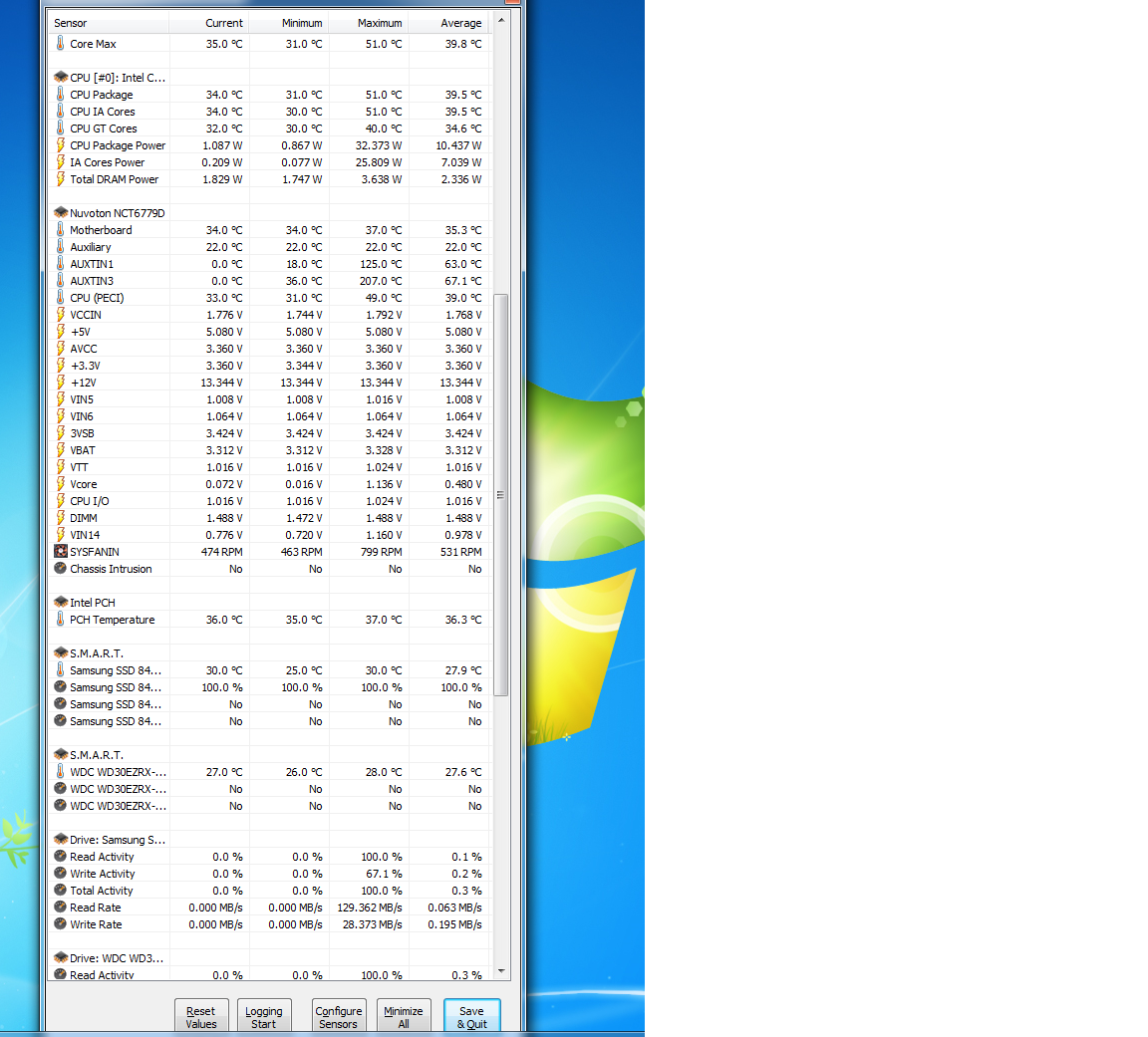Viewport: 1148px width, 1037px height.
Task: Click the AVCC row label
Action: click(x=84, y=349)
